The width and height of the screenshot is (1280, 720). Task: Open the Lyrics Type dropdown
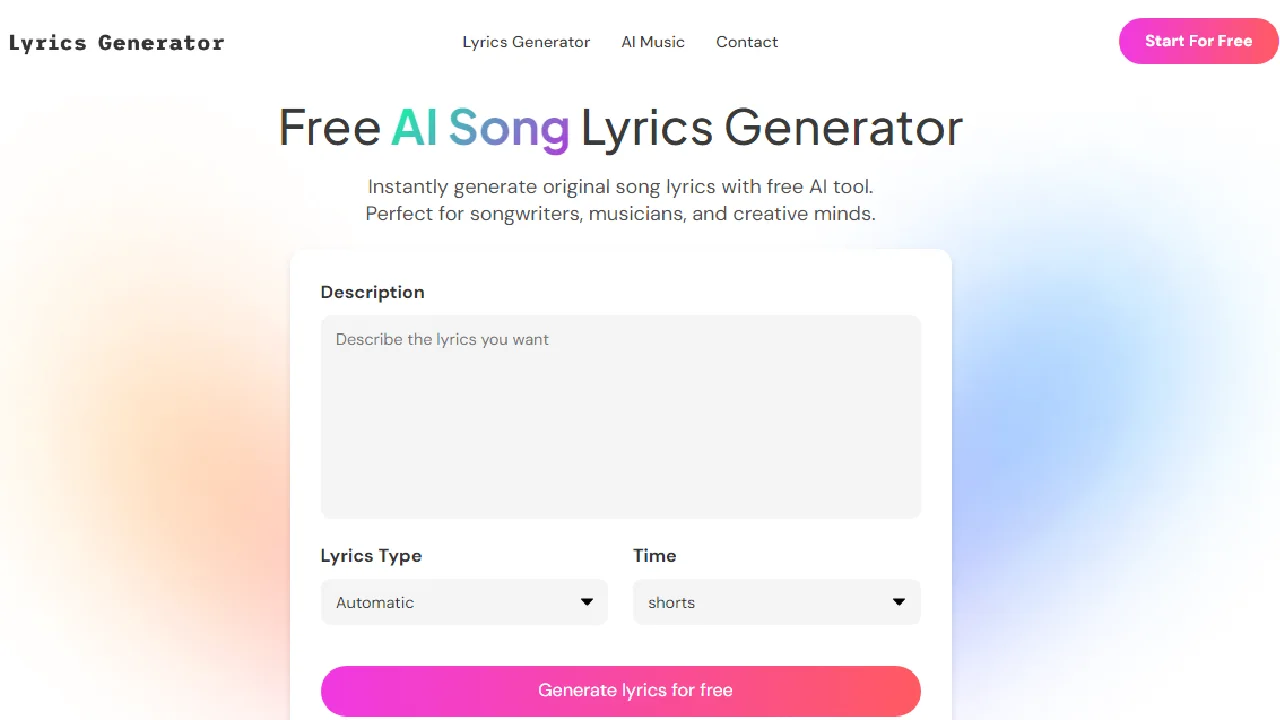click(x=464, y=602)
